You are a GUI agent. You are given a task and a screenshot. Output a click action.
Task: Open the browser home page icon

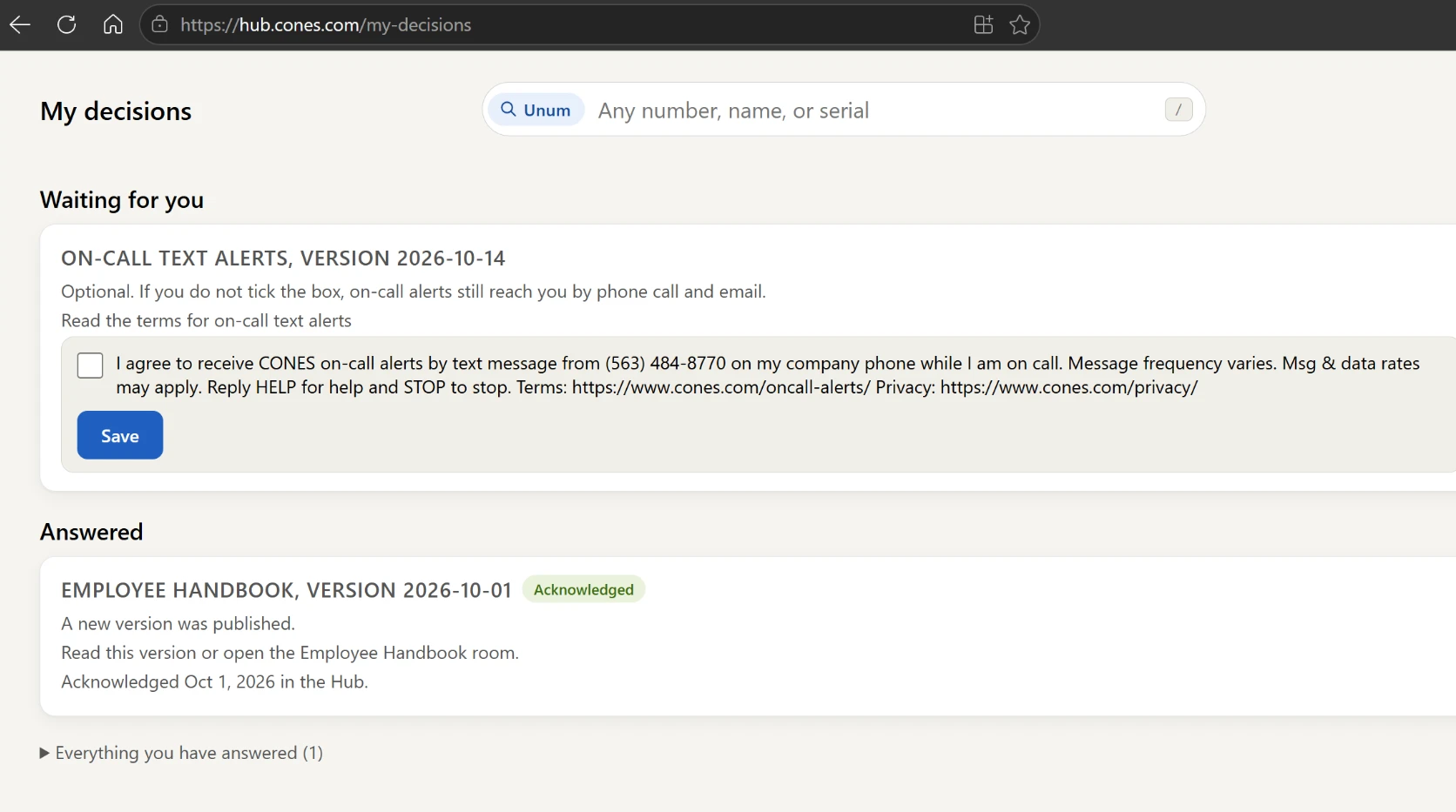tap(113, 24)
